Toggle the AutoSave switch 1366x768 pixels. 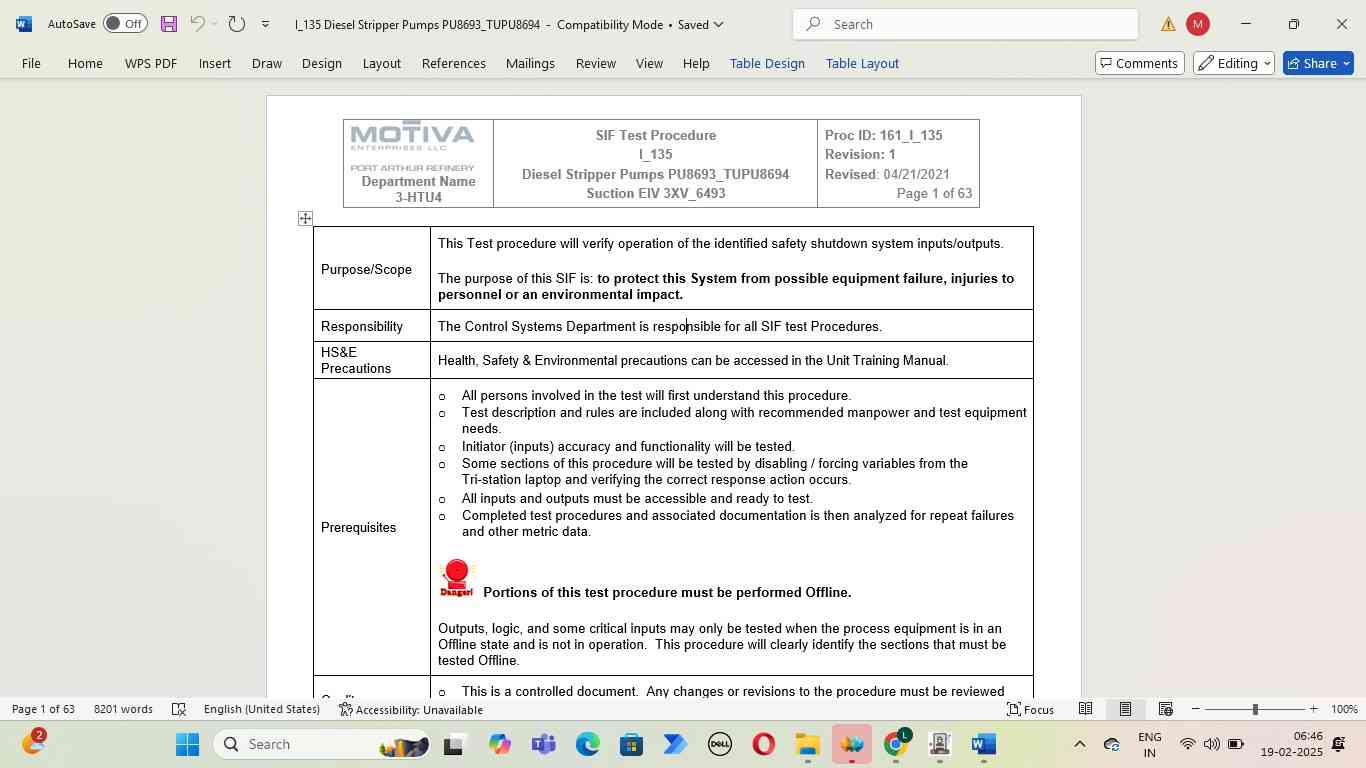tap(125, 24)
